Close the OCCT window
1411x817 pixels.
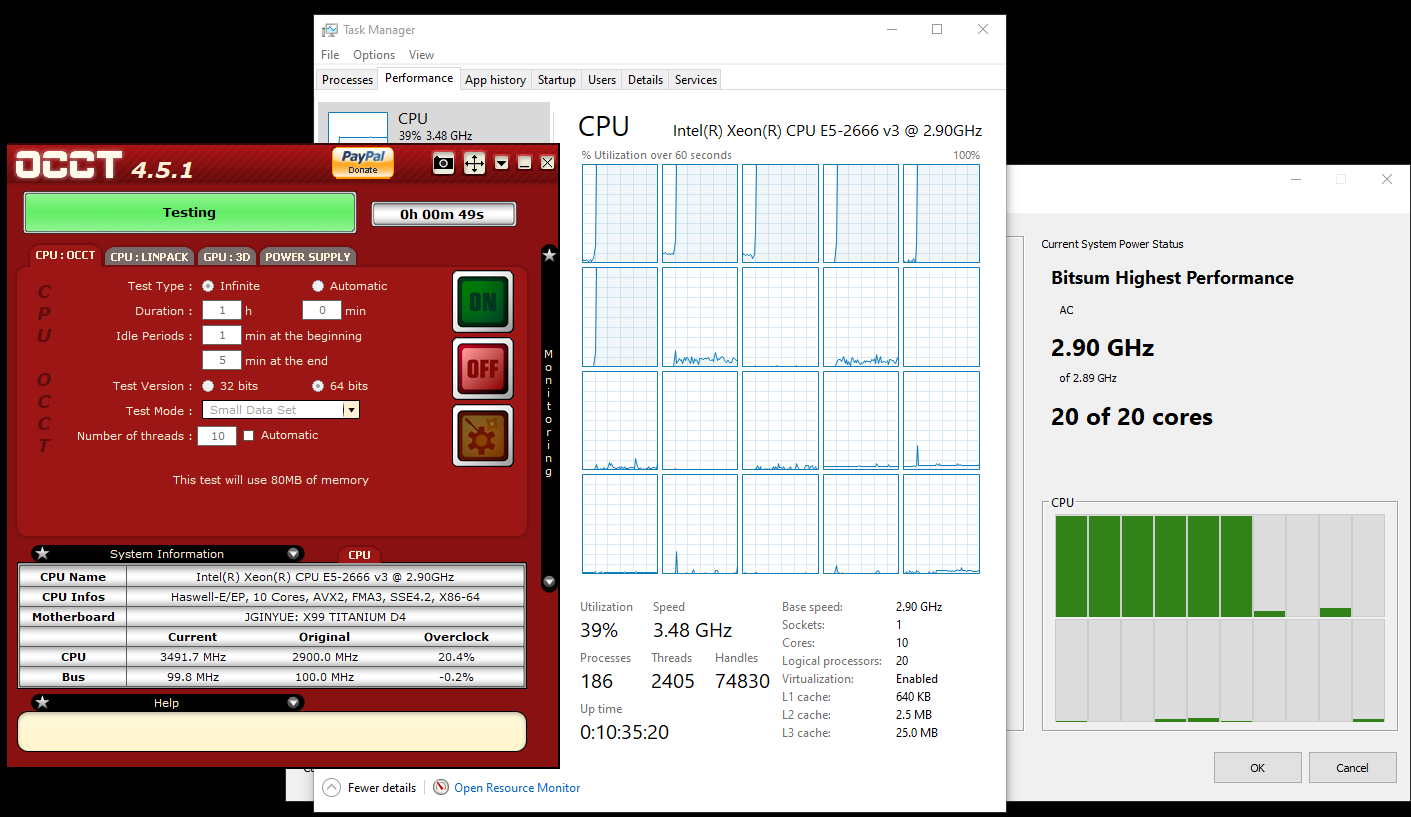547,162
